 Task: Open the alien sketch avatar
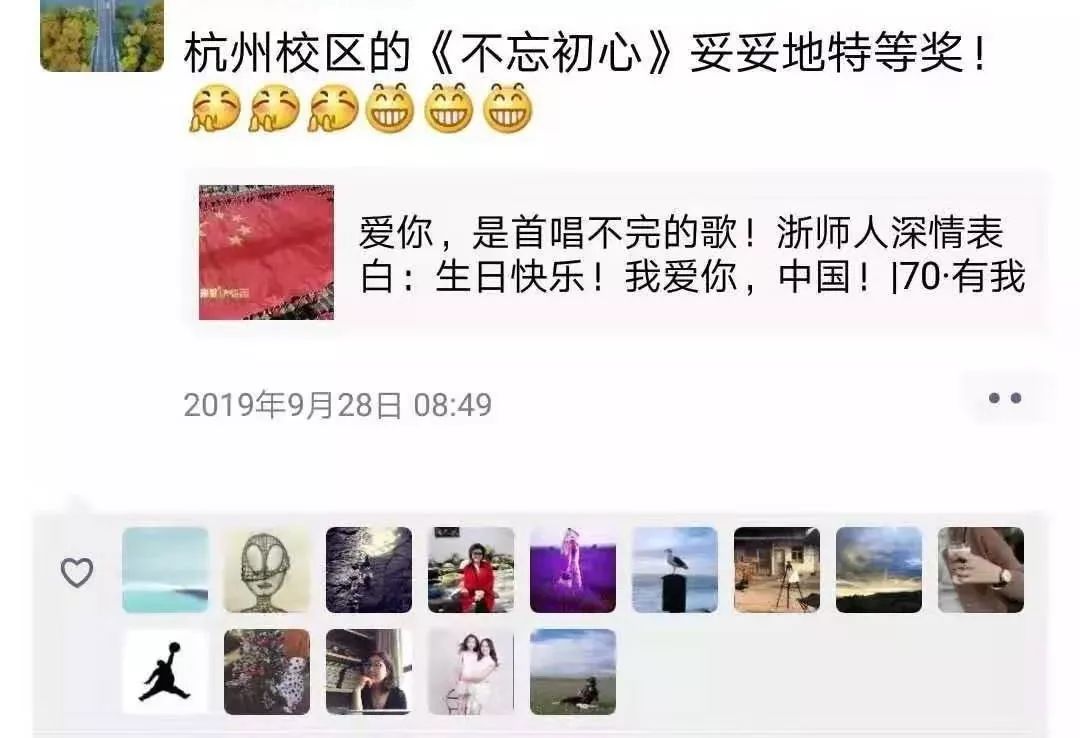(267, 570)
